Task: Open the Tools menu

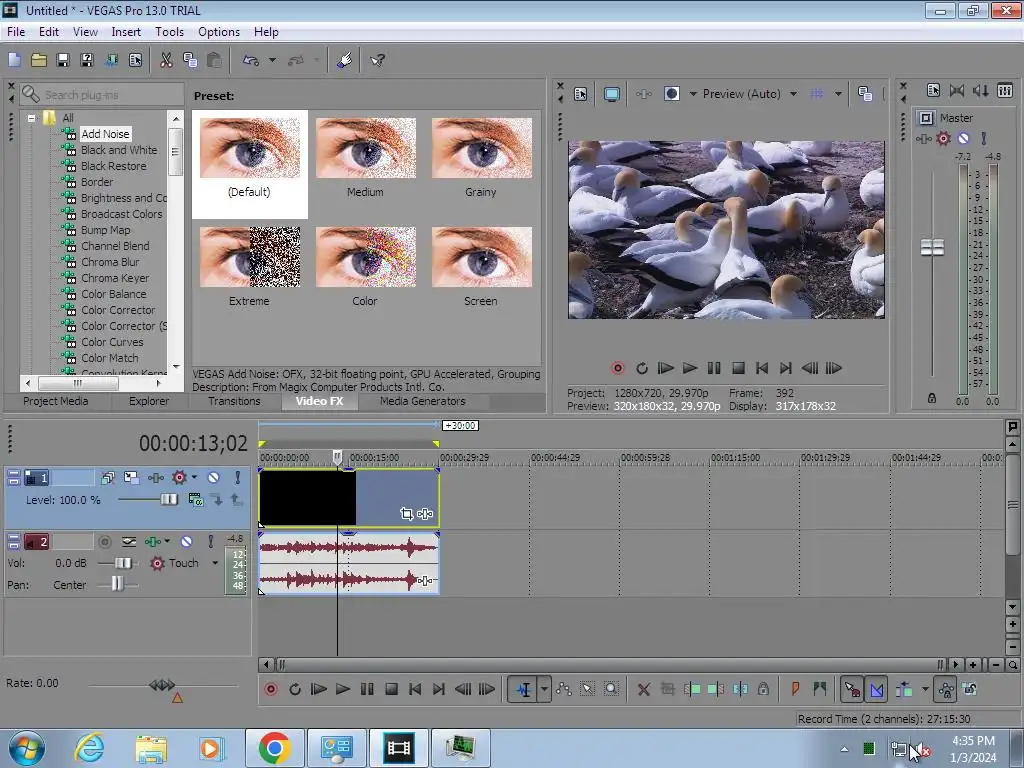Action: pyautogui.click(x=169, y=31)
